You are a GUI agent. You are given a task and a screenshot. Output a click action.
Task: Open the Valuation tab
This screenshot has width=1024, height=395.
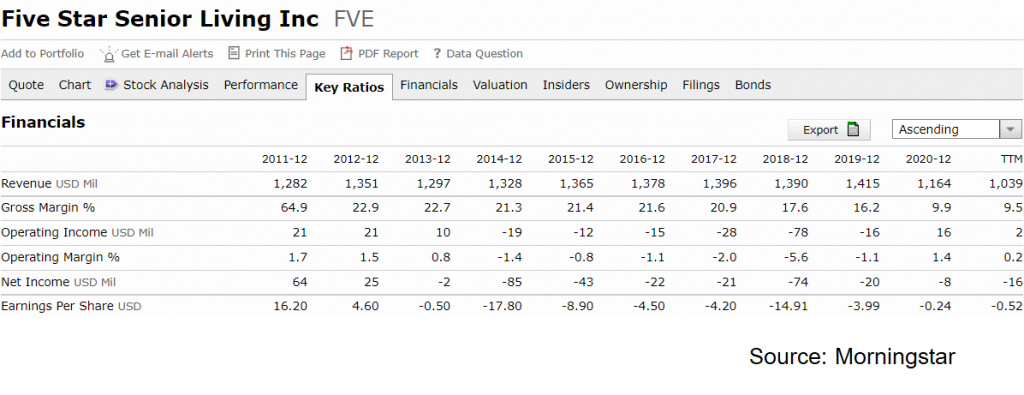pyautogui.click(x=500, y=85)
